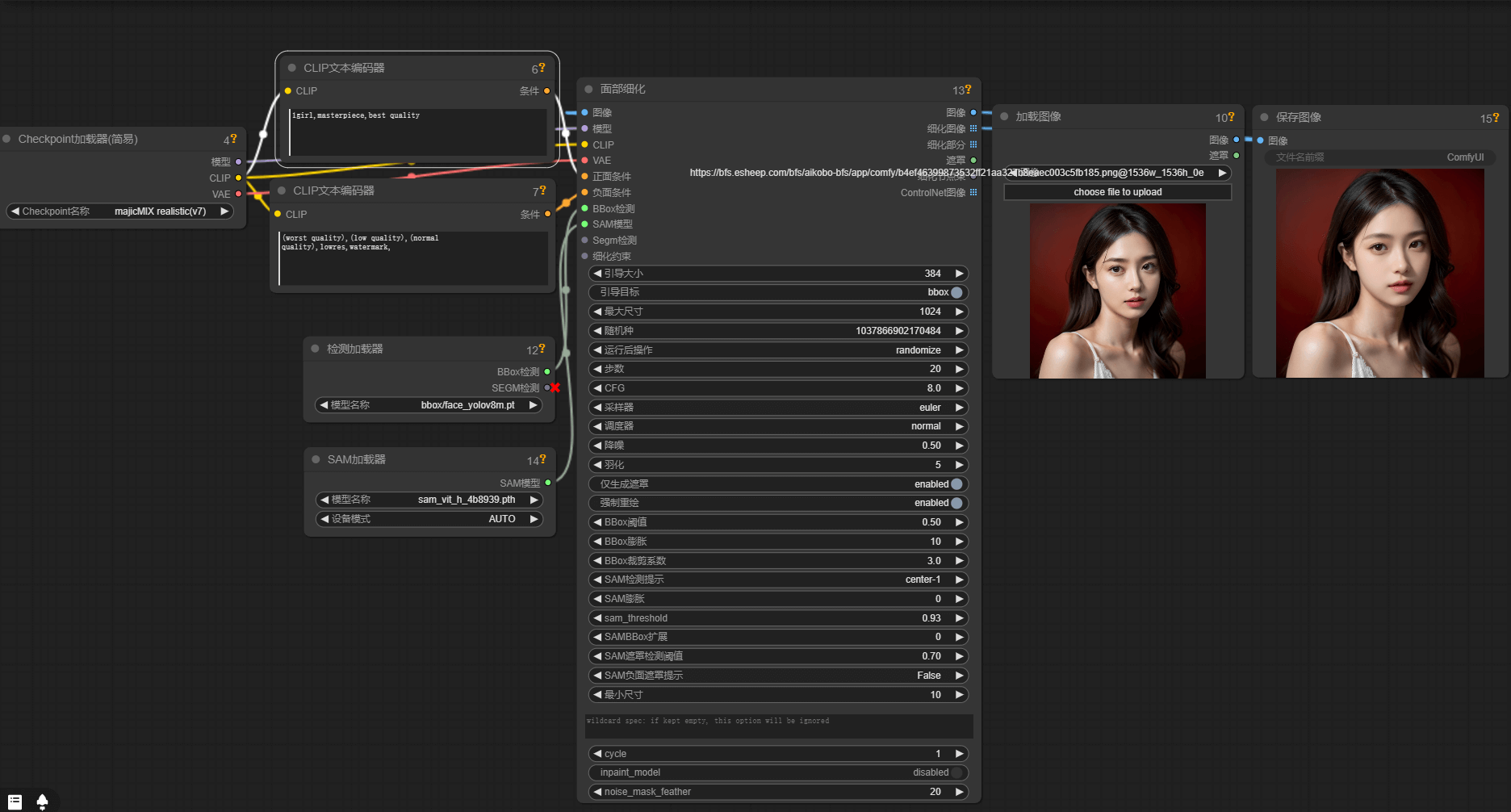Screen dimensions: 1511x812
Task: Click the 文件名前缀 ComfyUI field
Action: tap(1380, 157)
